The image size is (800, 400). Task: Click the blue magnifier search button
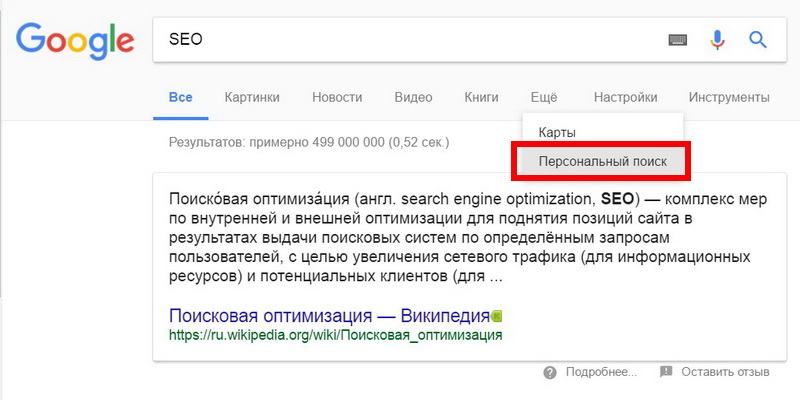758,39
